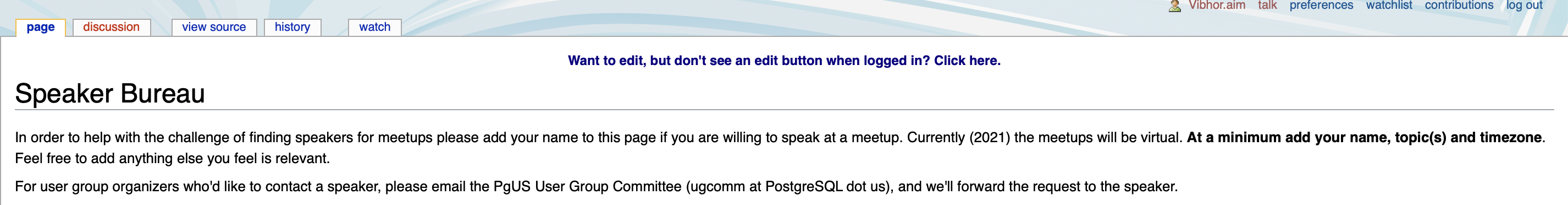View the contributions link
This screenshot has height=205, width=1568.
(x=1459, y=6)
